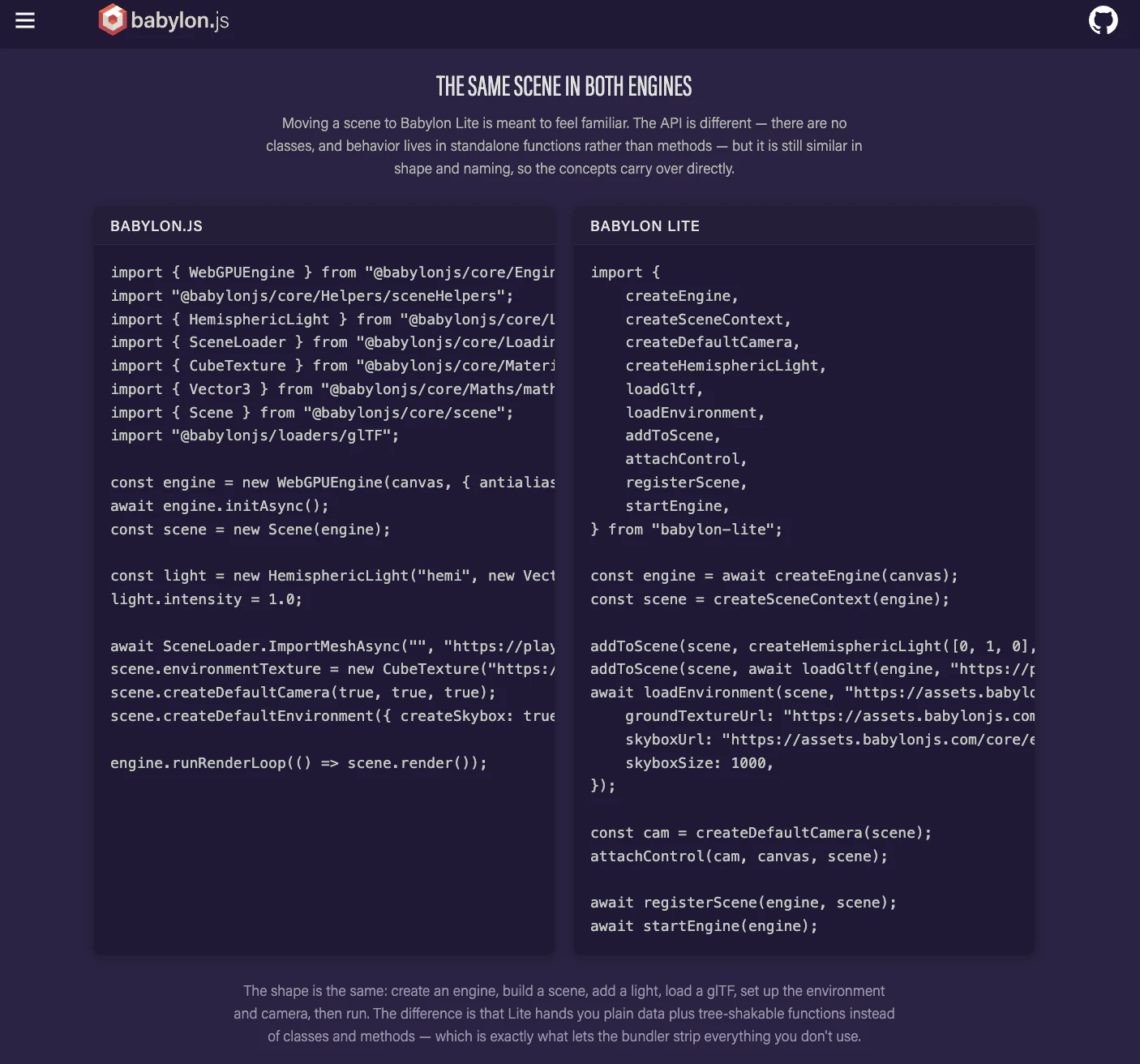Click the line "const cam = createDefaultCamera(scene);"
The height and width of the screenshot is (1064, 1140).
[x=761, y=833]
